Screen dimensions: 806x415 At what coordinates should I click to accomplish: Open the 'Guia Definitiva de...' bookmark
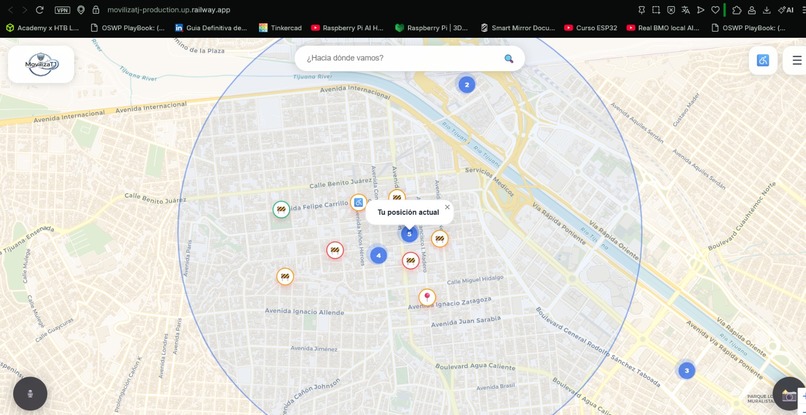211,28
